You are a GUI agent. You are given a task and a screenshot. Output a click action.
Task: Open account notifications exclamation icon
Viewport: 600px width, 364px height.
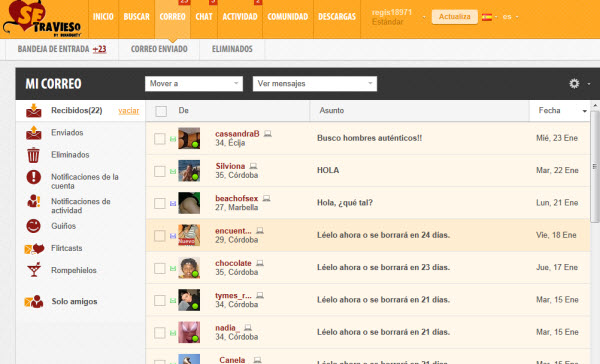click(x=34, y=177)
